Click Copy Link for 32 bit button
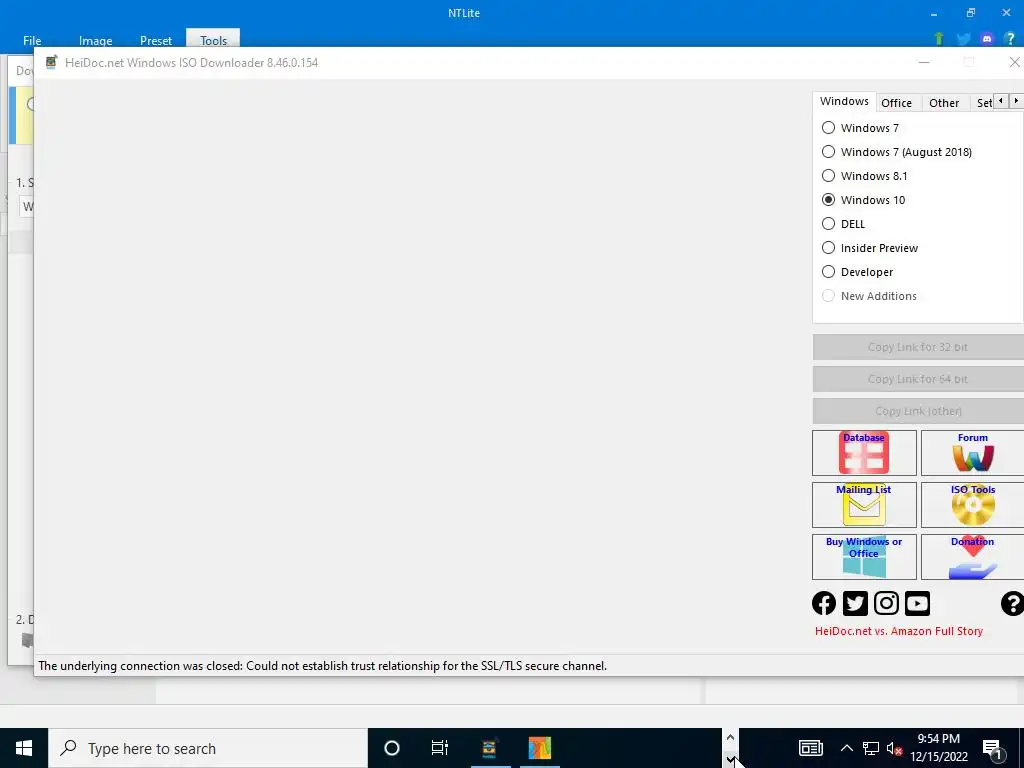1024x768 pixels. 918,347
